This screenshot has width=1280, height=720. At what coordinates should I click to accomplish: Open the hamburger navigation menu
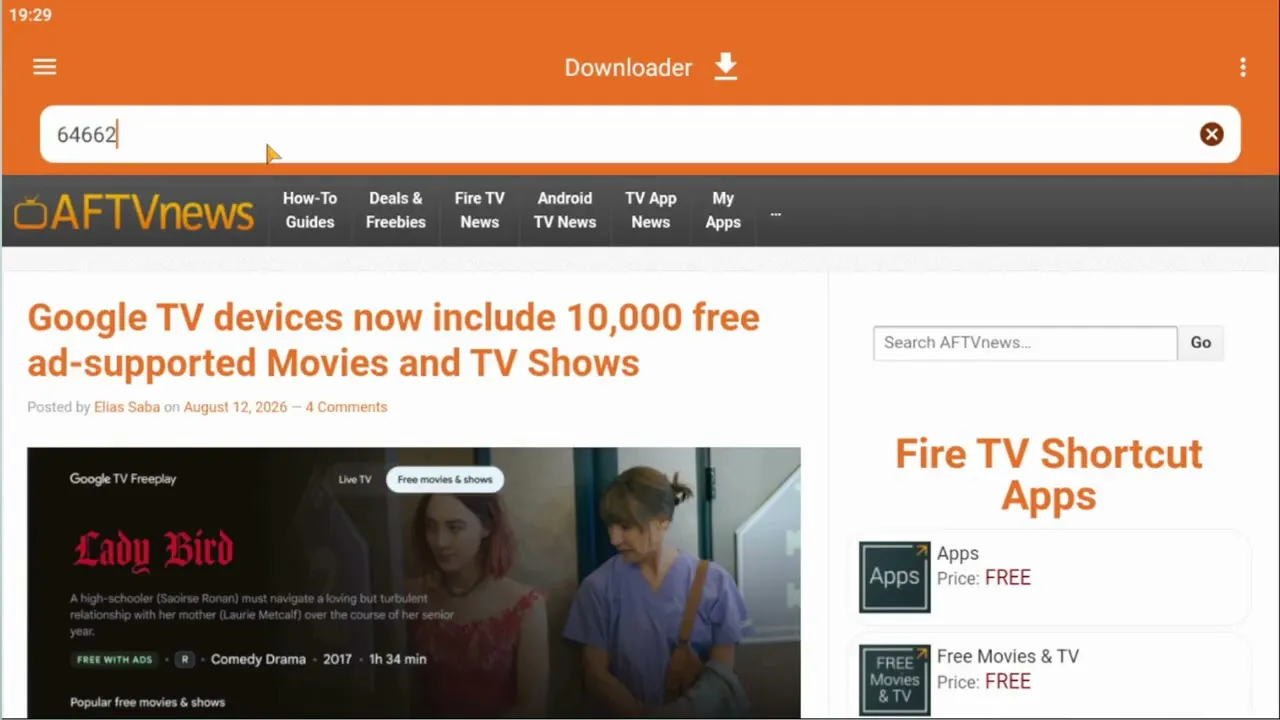[44, 67]
